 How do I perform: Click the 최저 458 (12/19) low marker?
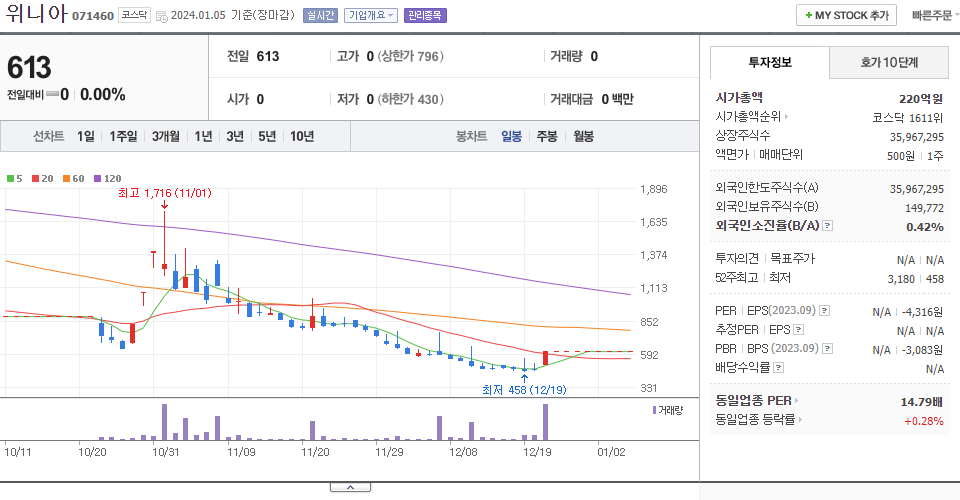click(x=524, y=390)
